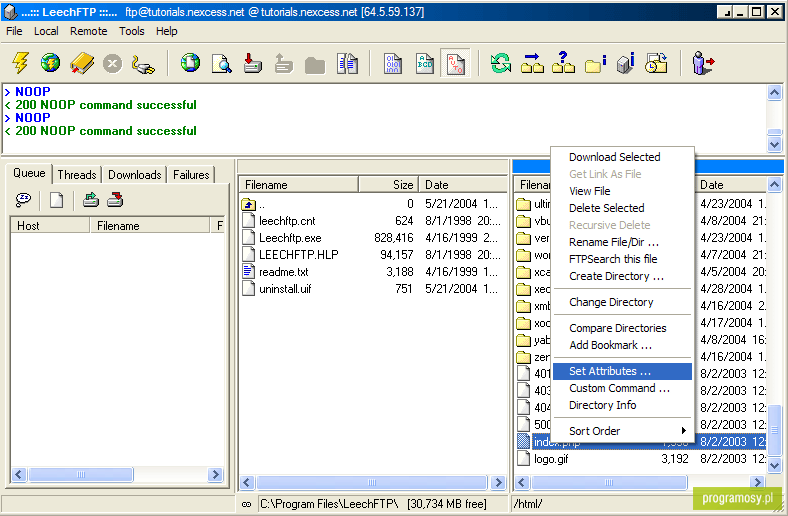Choose Change Directory in context menu

pyautogui.click(x=622, y=302)
